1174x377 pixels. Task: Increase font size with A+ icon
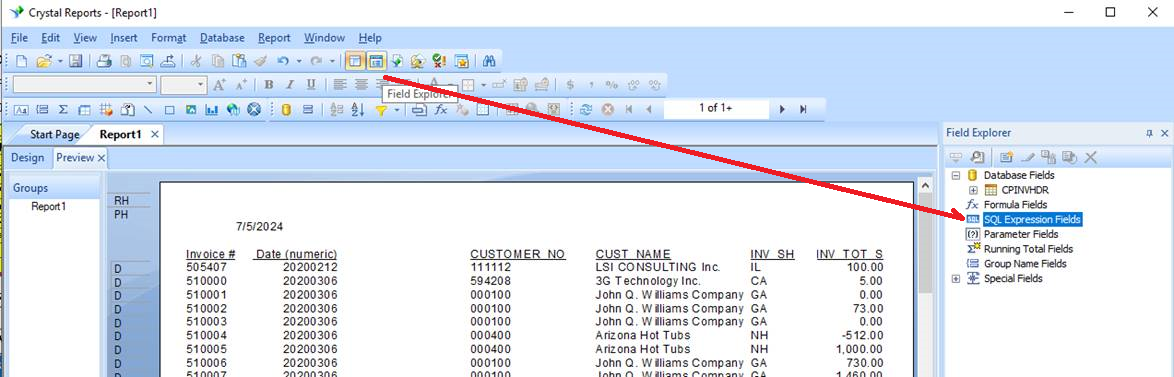[219, 85]
